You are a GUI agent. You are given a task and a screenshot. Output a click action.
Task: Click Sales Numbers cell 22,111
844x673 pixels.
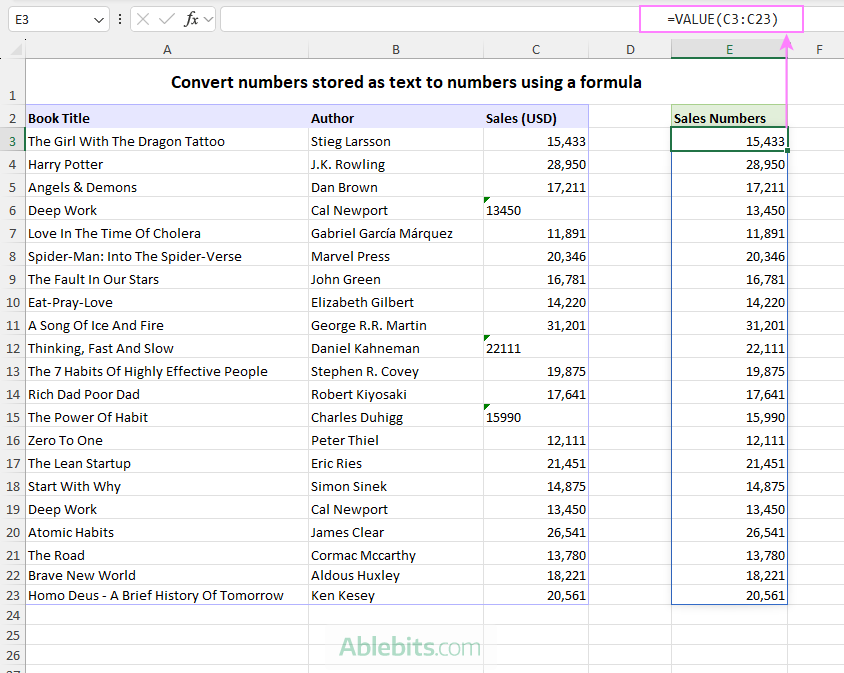pos(729,348)
